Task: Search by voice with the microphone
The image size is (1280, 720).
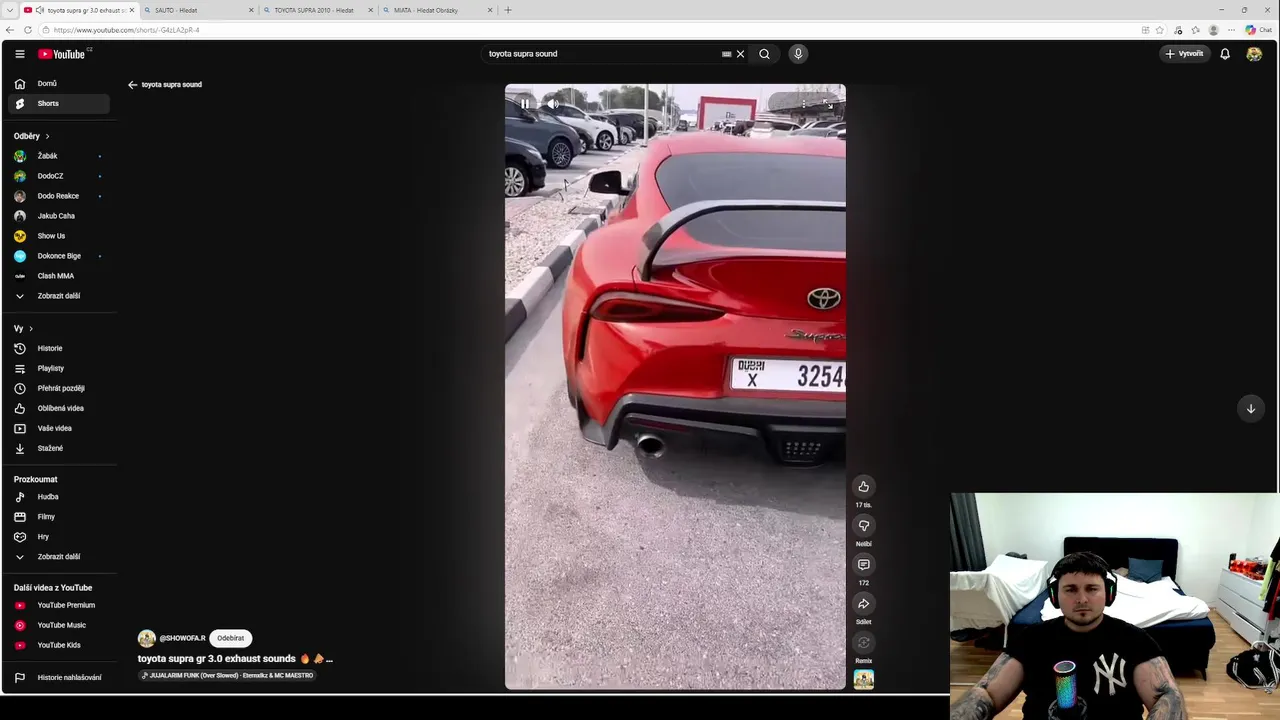Action: (x=798, y=54)
